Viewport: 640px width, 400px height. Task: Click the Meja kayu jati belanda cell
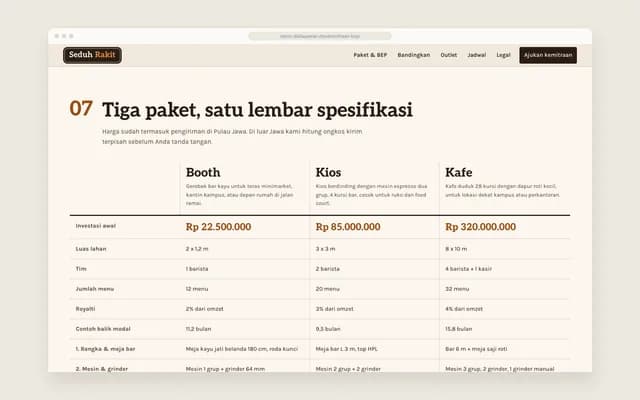(242, 349)
